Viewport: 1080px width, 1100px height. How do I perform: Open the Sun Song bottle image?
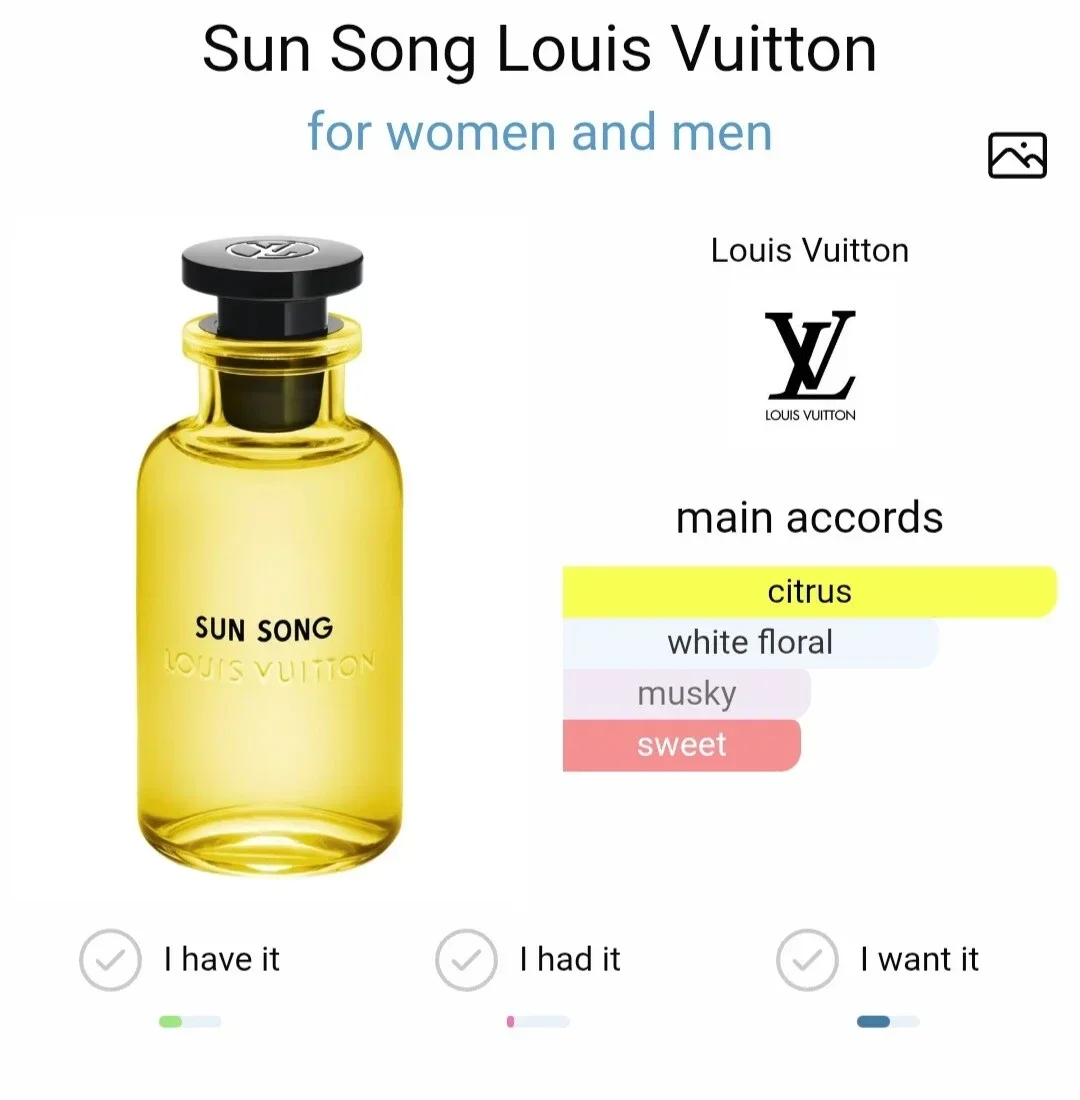point(270,560)
